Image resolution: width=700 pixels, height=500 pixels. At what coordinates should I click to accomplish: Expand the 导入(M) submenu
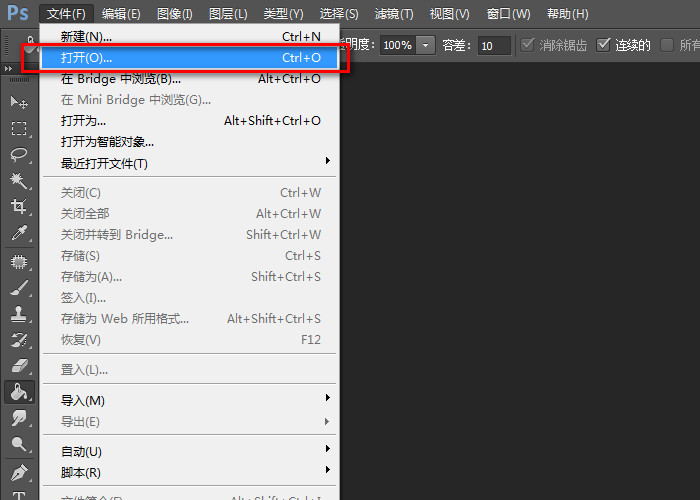pos(189,400)
